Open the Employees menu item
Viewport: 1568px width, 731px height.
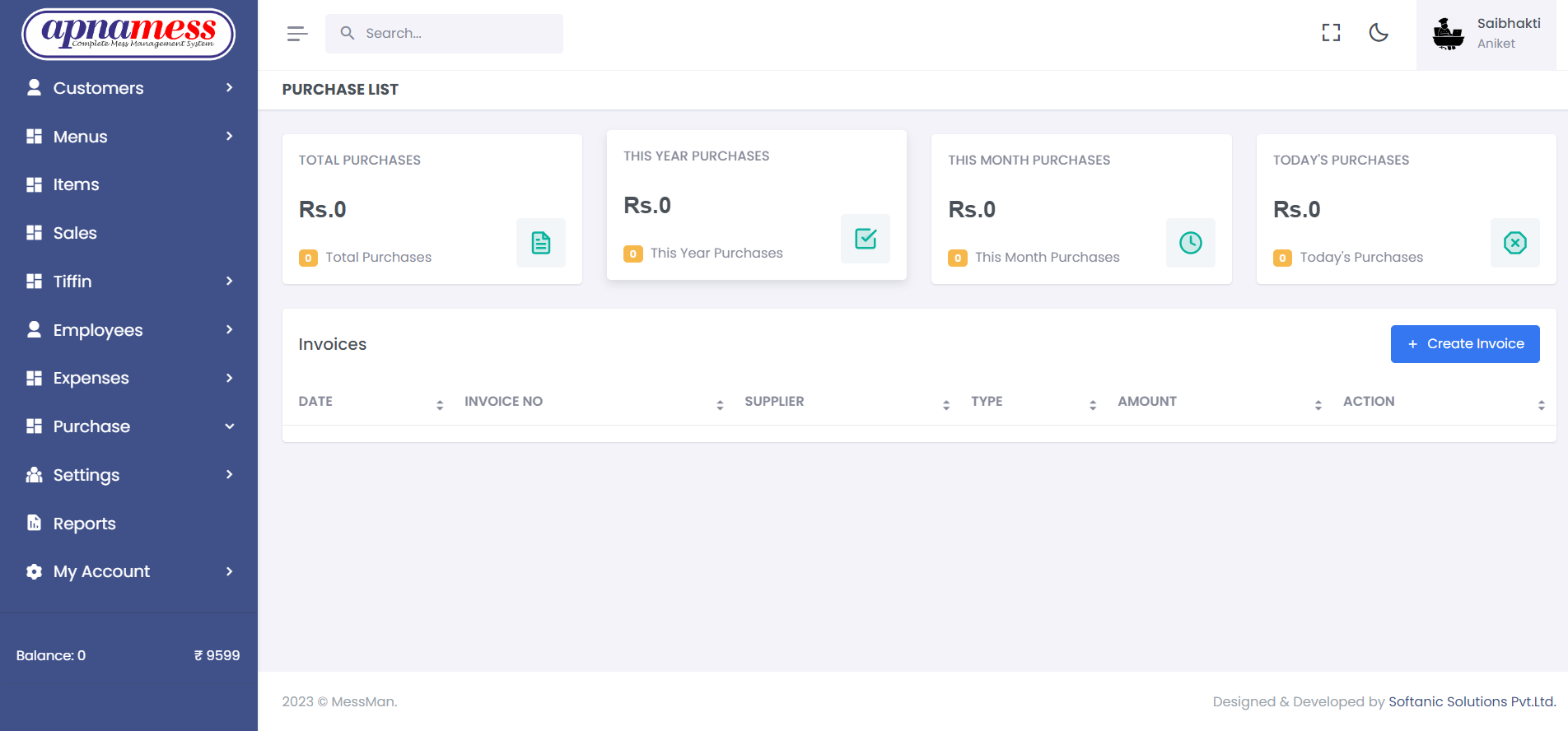pyautogui.click(x=128, y=329)
